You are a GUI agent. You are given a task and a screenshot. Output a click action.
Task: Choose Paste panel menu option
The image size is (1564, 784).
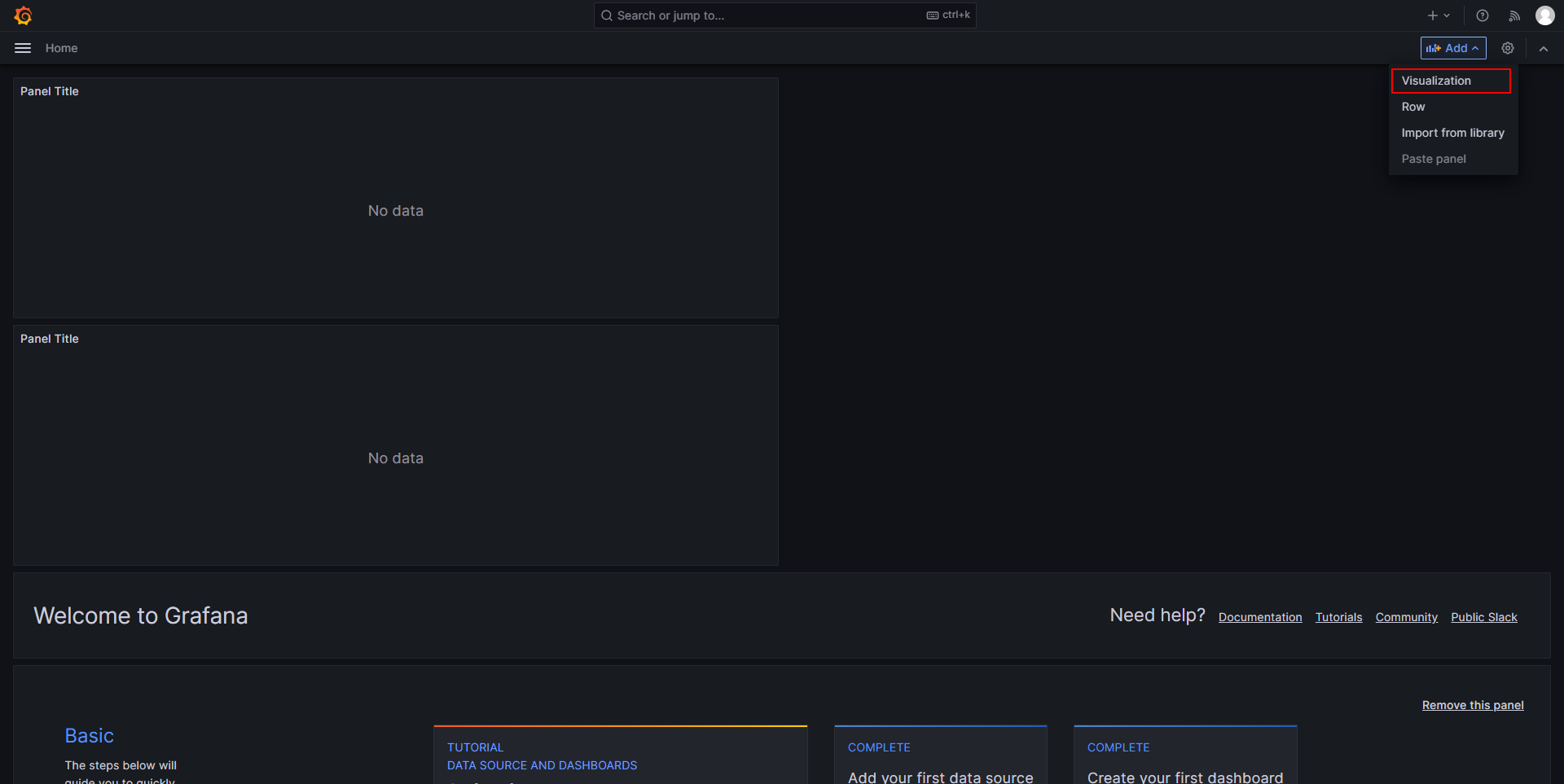[1453, 159]
